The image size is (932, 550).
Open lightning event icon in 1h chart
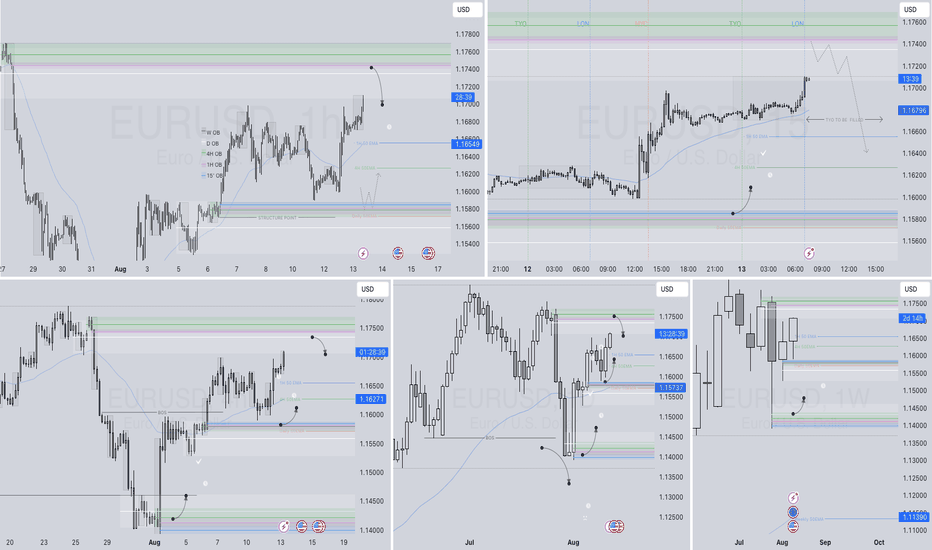point(363,253)
